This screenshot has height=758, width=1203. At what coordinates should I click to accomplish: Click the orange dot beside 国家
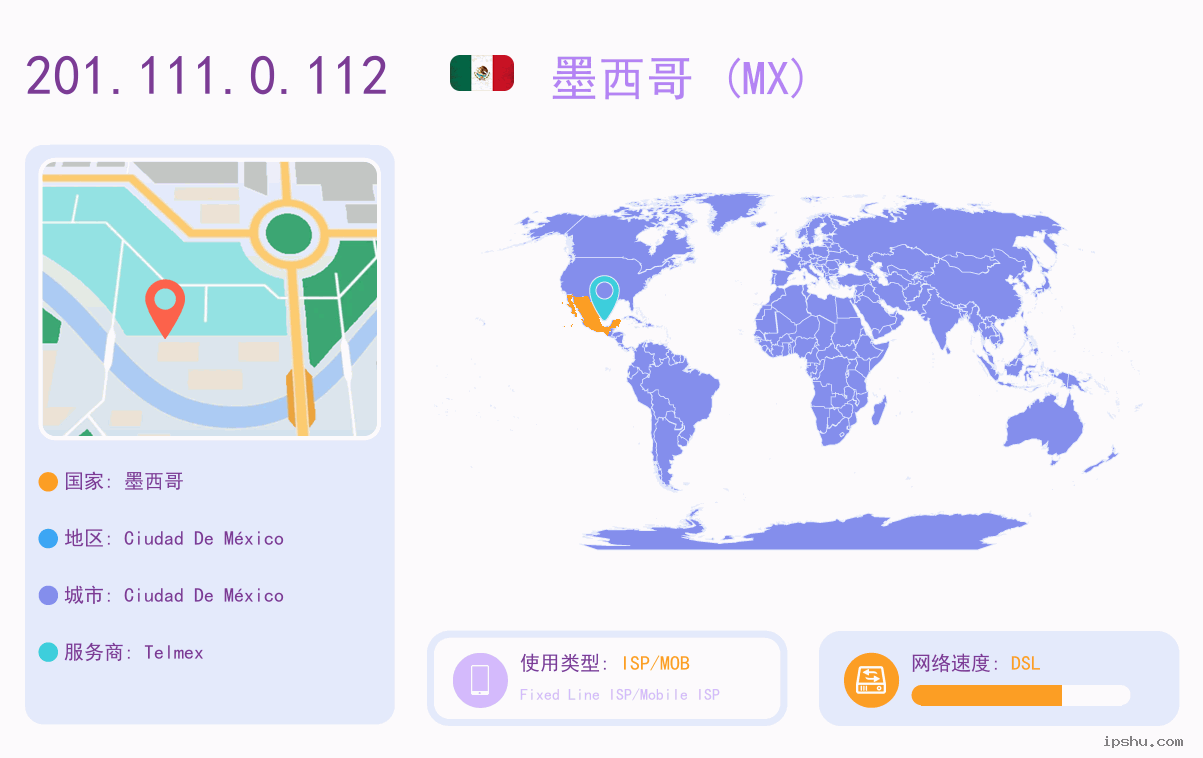click(x=48, y=482)
